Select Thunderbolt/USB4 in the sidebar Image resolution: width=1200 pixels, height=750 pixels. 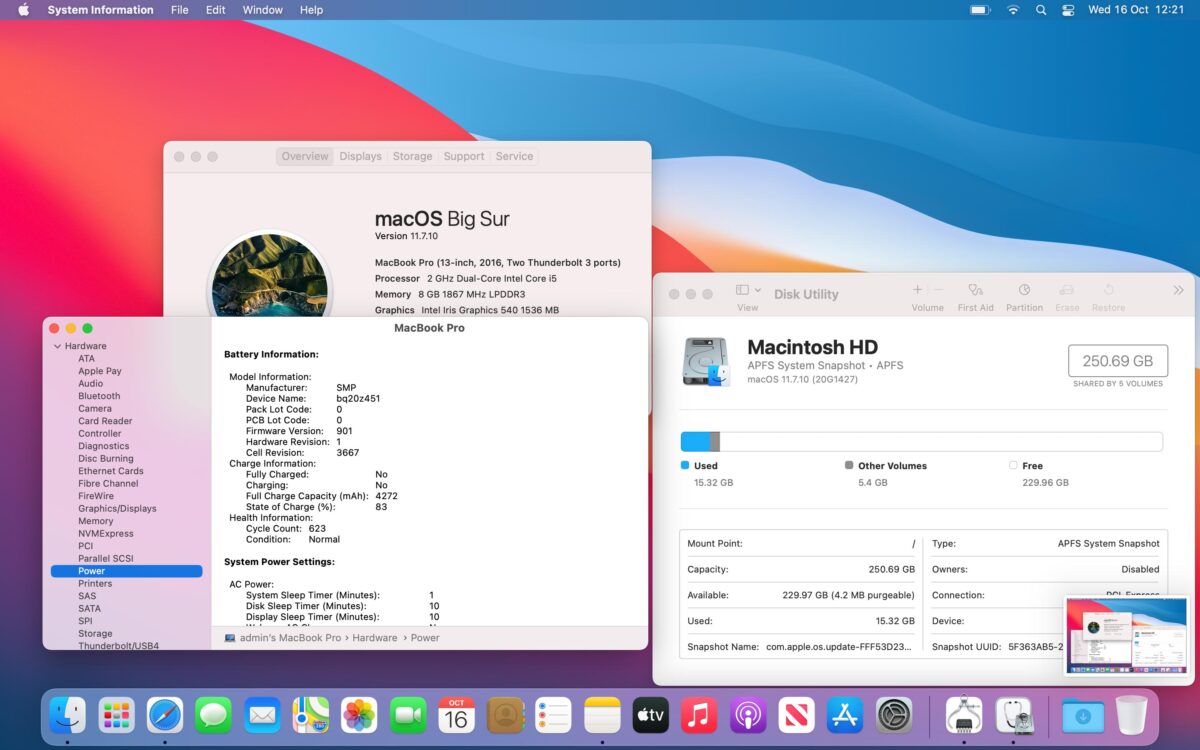[118, 646]
